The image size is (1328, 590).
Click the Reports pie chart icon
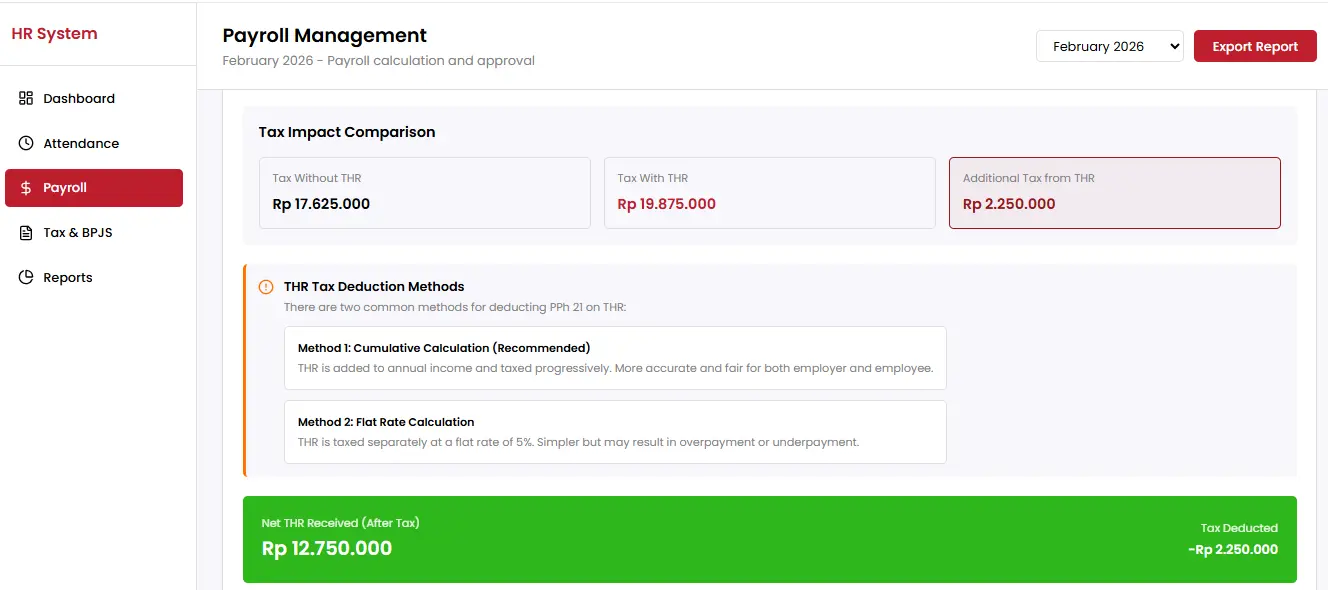(26, 278)
